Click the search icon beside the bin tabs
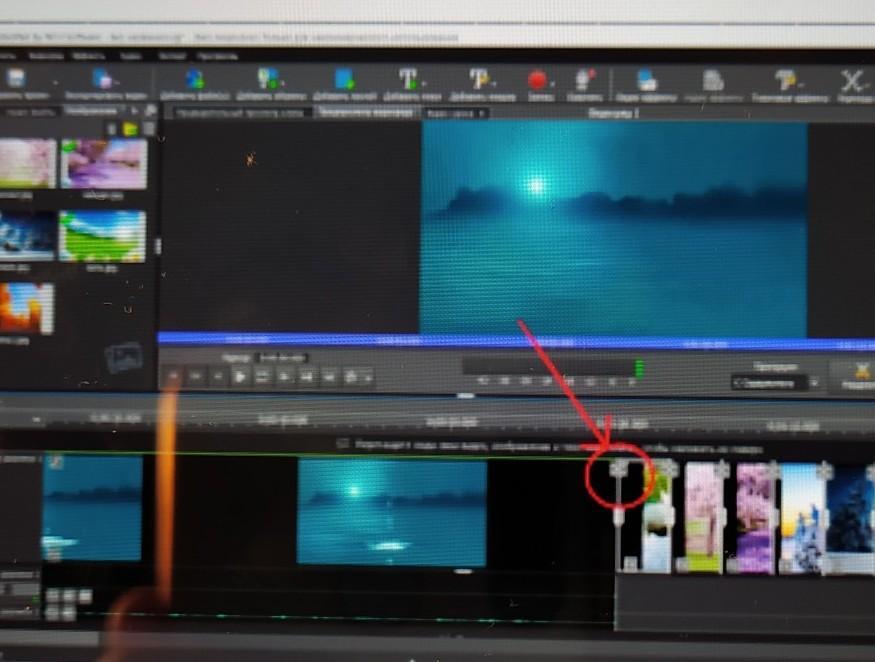The width and height of the screenshot is (875, 662). [150, 111]
